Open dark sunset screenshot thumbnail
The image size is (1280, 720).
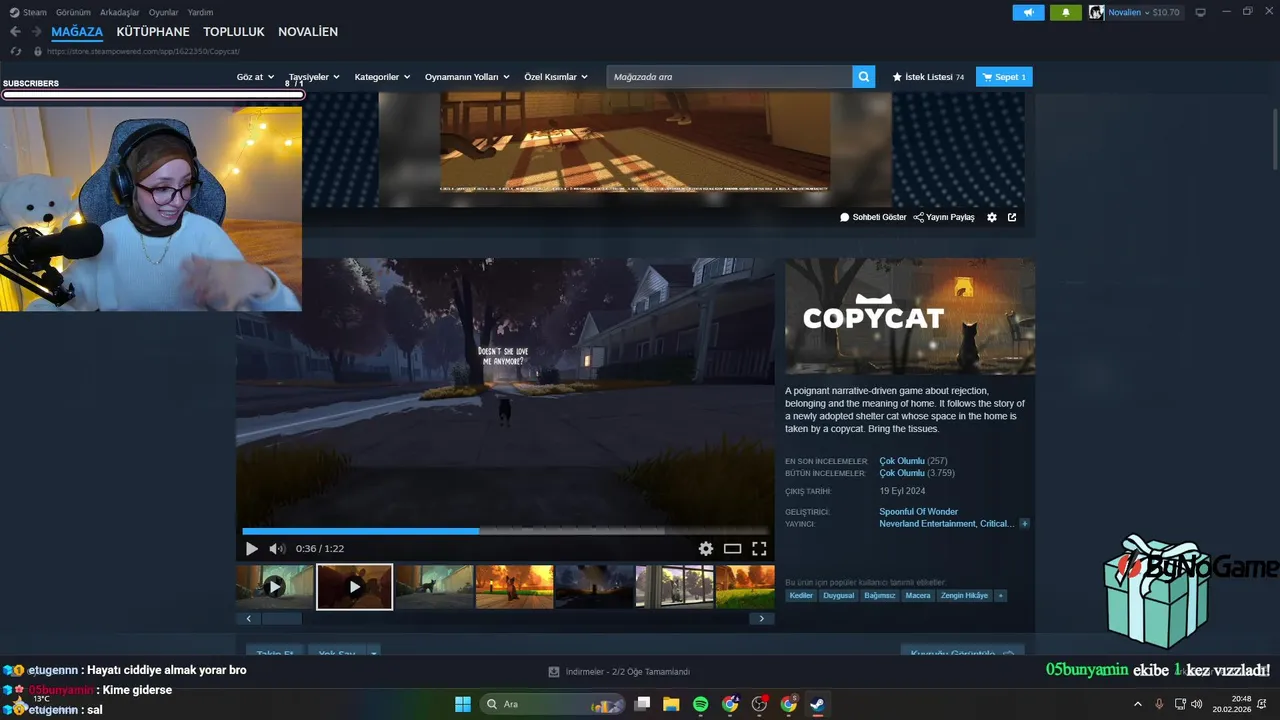[594, 587]
